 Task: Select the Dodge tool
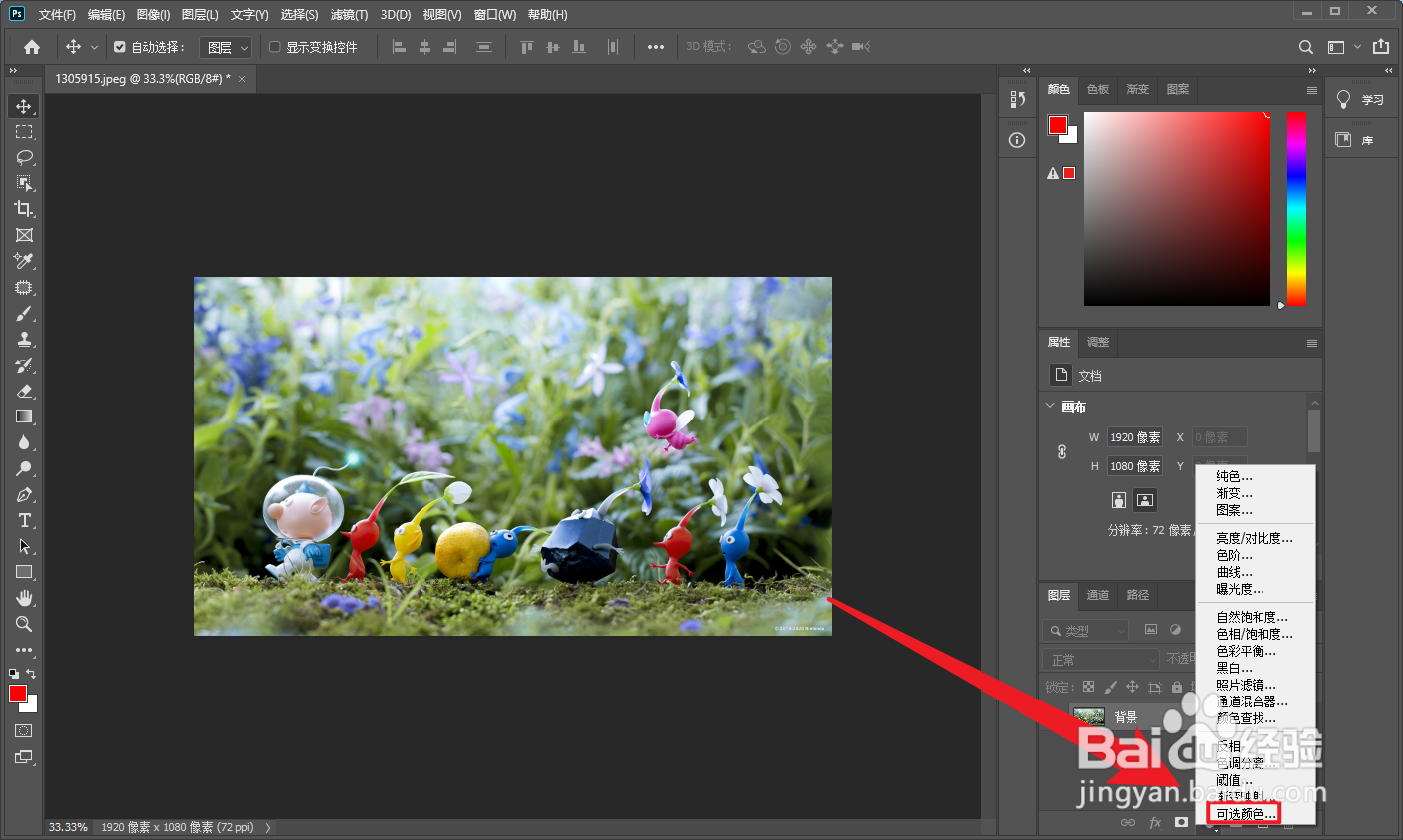pyautogui.click(x=24, y=468)
